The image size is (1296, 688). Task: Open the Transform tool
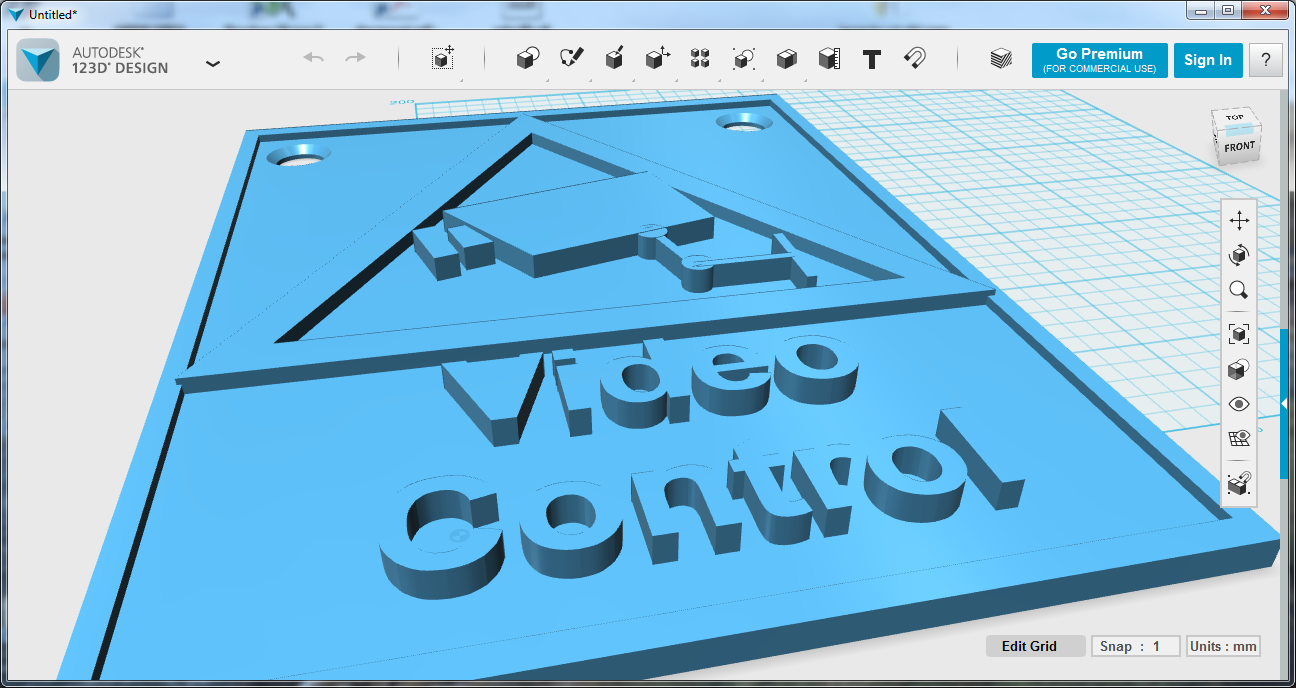click(x=443, y=58)
